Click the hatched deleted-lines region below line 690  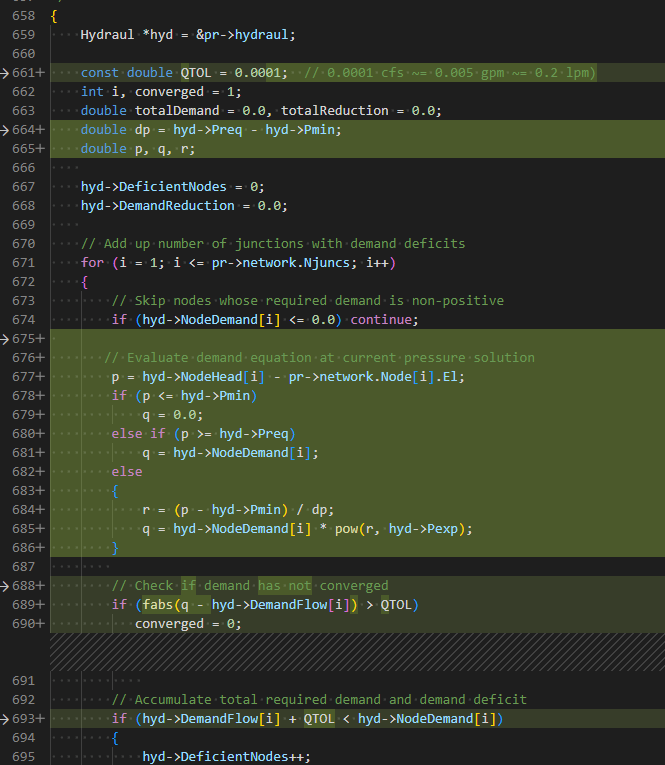pyautogui.click(x=357, y=652)
